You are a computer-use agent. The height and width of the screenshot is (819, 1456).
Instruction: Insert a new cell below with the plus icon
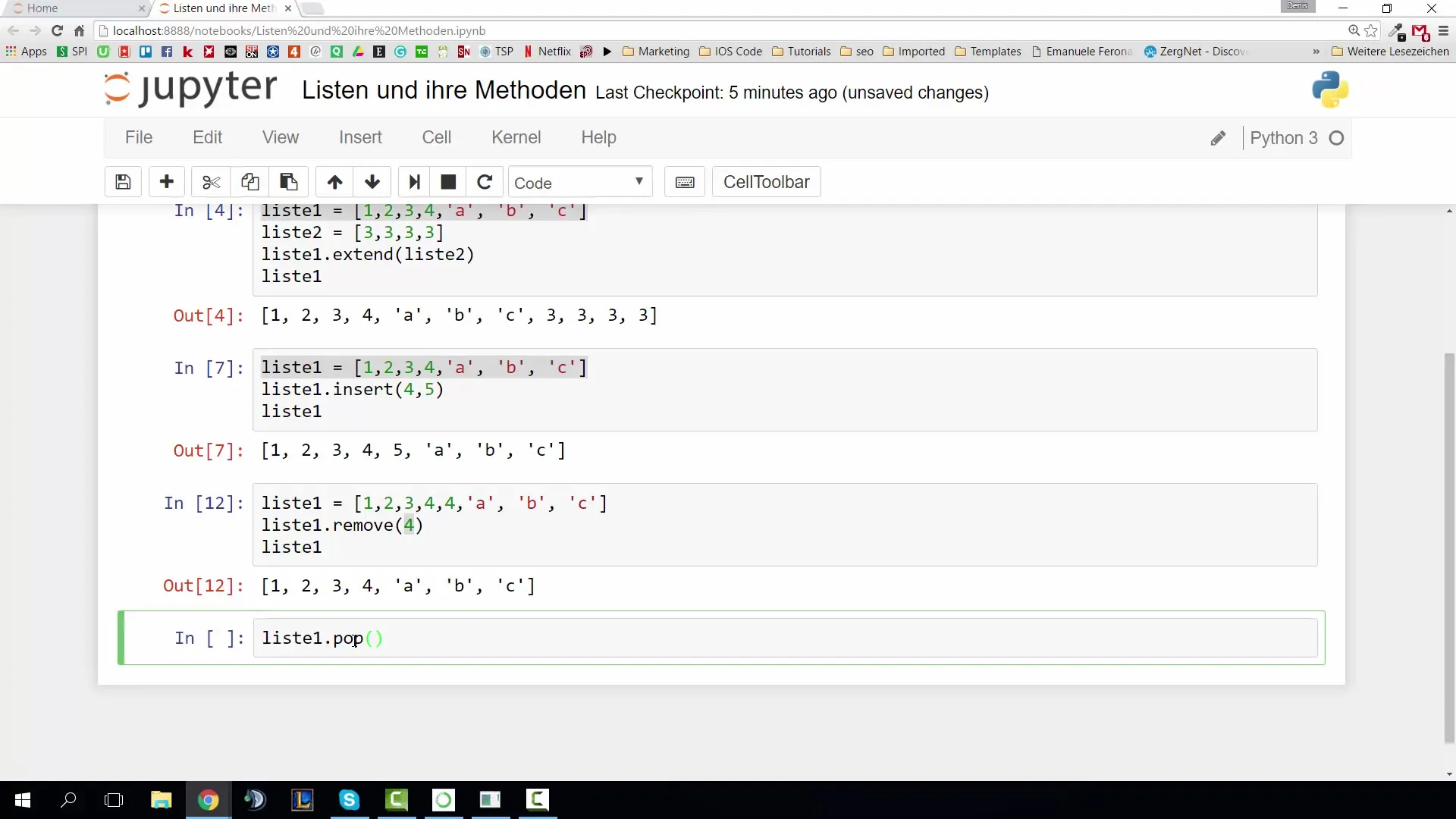point(167,182)
